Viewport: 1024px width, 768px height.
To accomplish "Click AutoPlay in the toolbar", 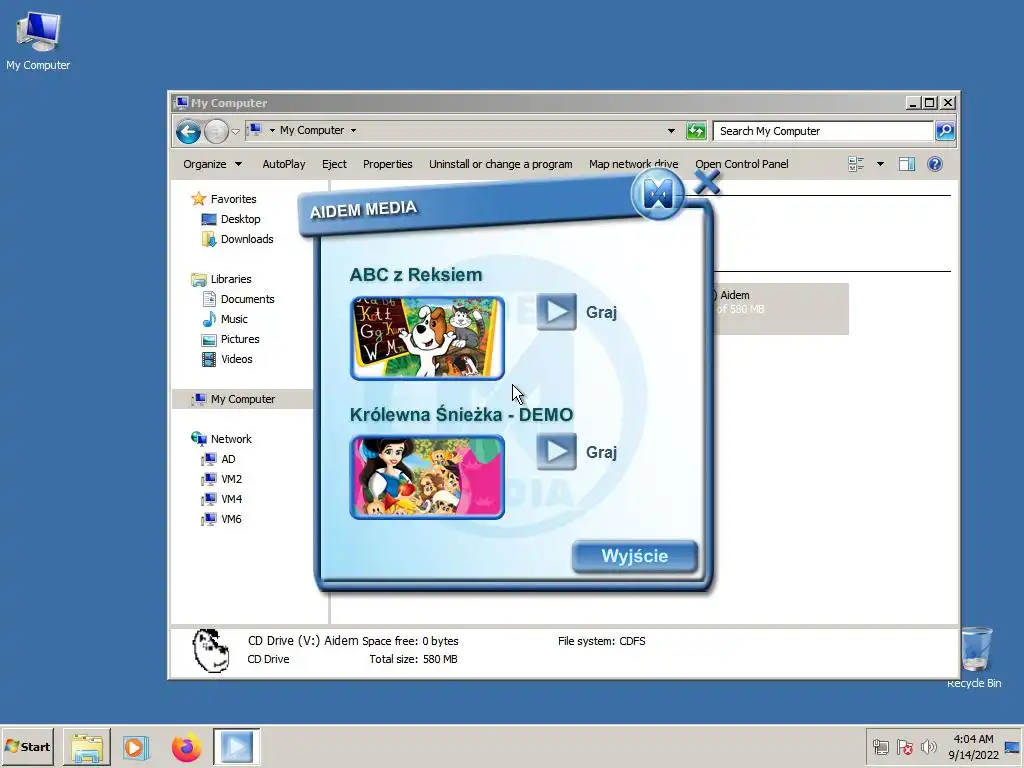I will click(x=283, y=164).
